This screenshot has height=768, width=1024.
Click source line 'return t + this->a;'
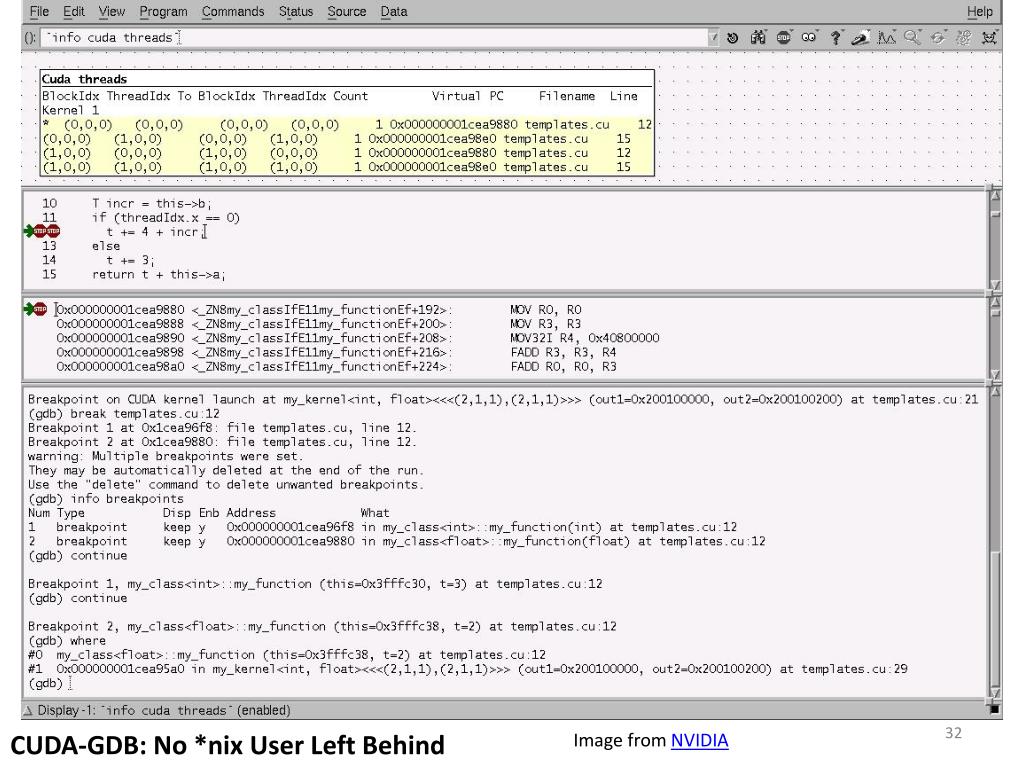159,275
